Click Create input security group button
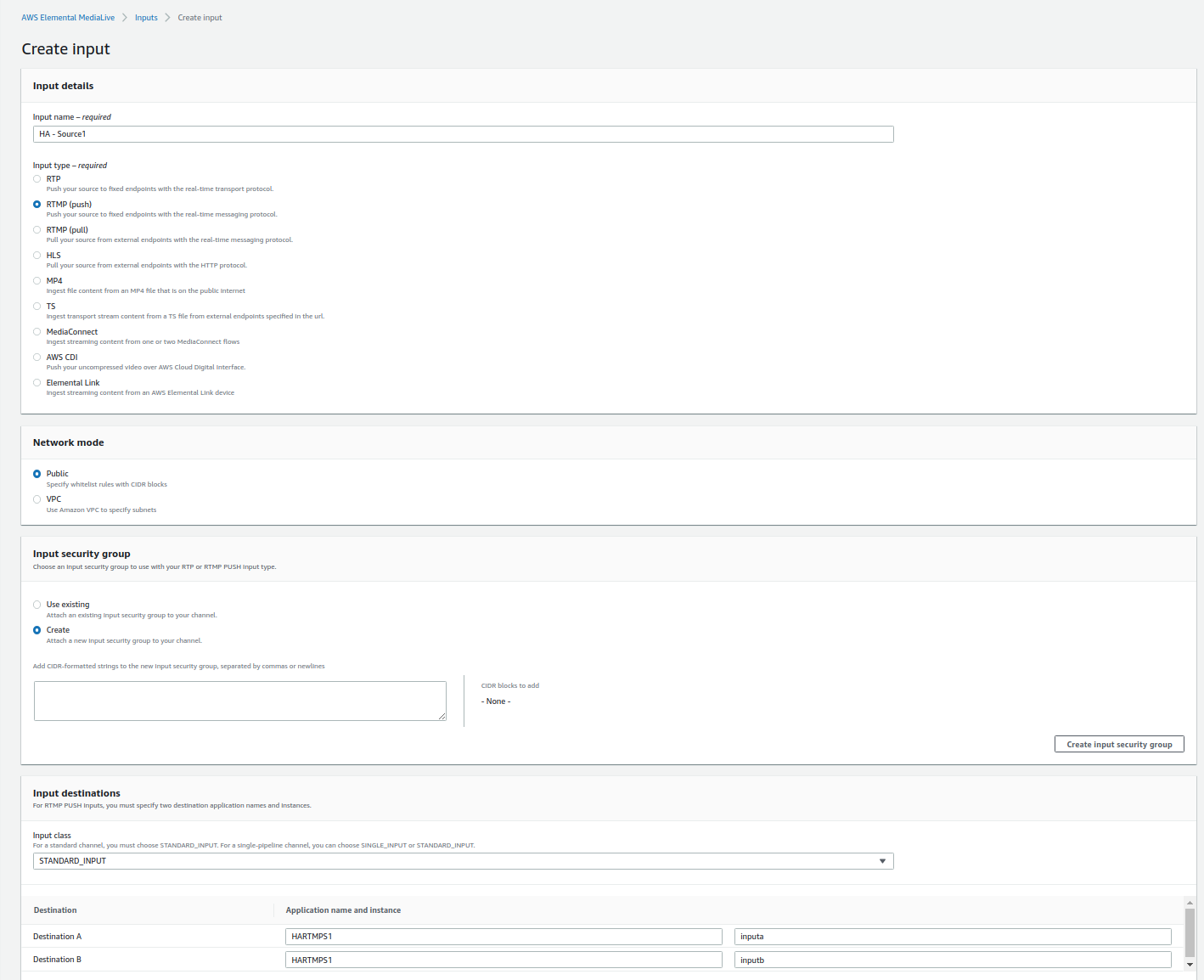 coord(1119,745)
